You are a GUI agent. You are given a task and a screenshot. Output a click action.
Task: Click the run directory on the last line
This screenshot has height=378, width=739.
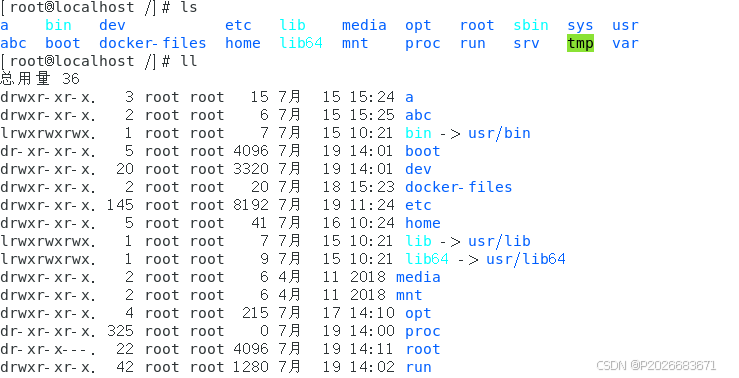click(x=418, y=367)
